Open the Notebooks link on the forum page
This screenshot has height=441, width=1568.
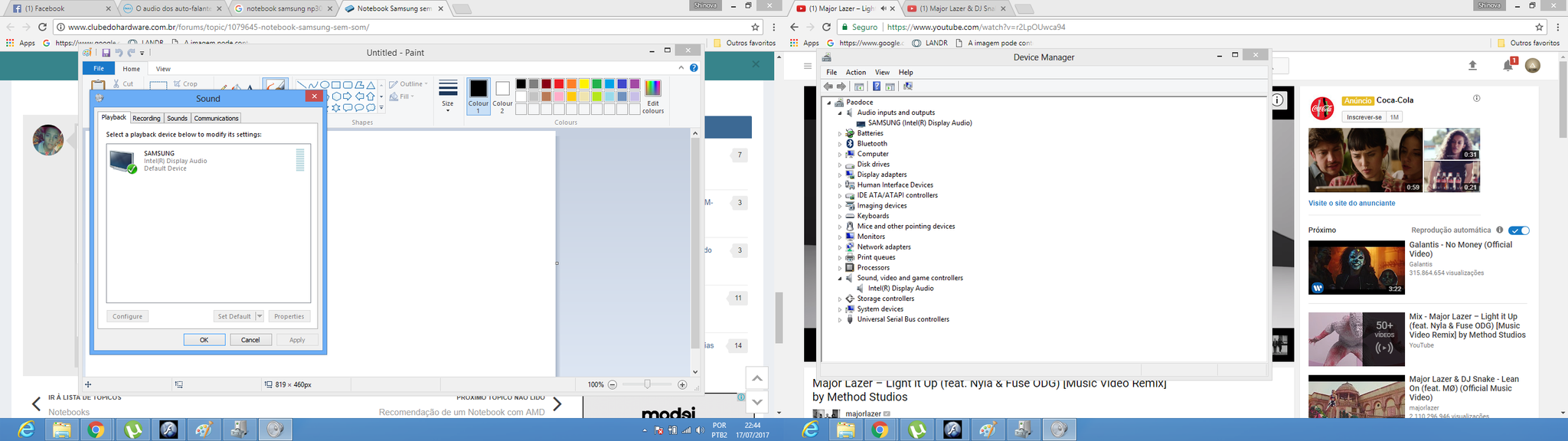pos(69,412)
